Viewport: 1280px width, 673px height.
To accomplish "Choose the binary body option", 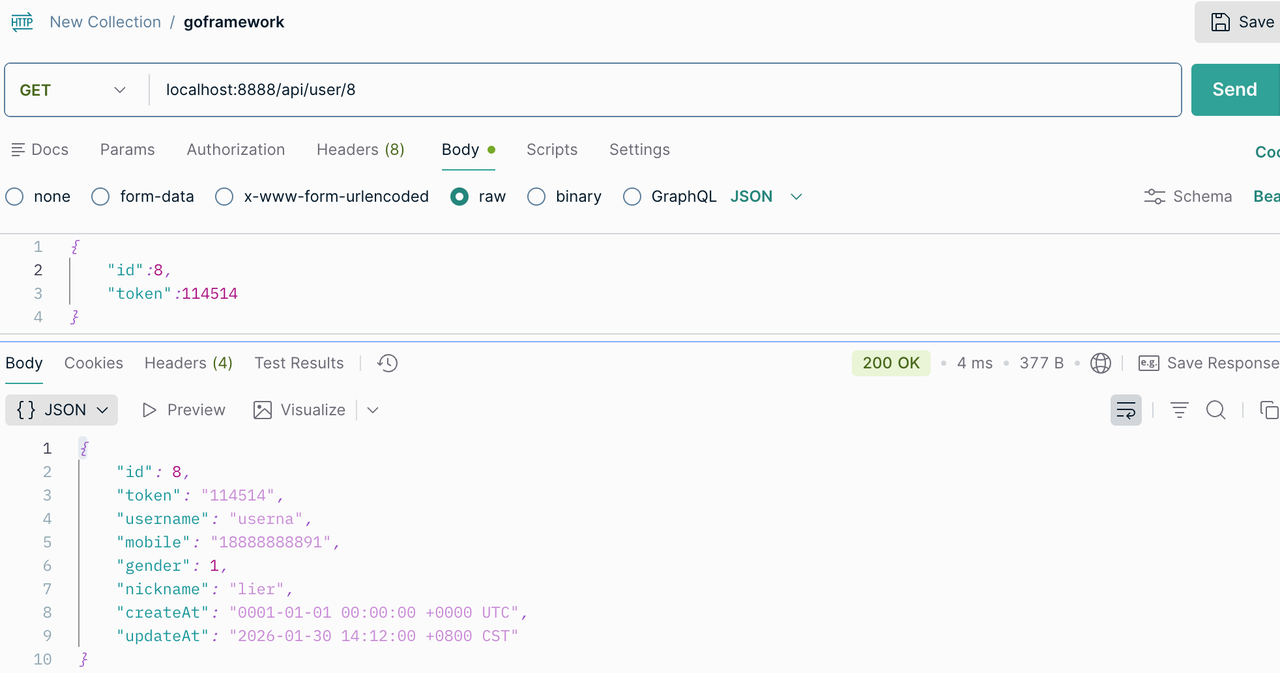I will coord(565,197).
